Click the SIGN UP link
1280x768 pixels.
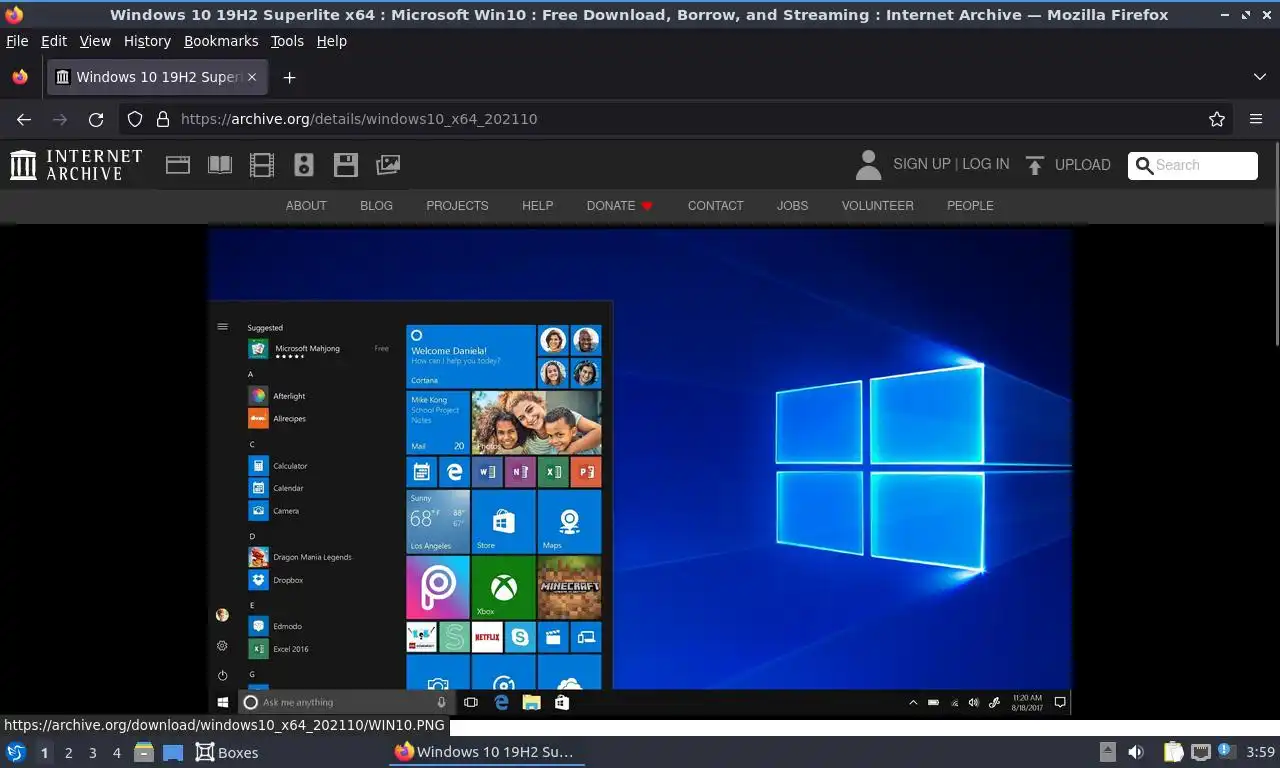[x=922, y=164]
